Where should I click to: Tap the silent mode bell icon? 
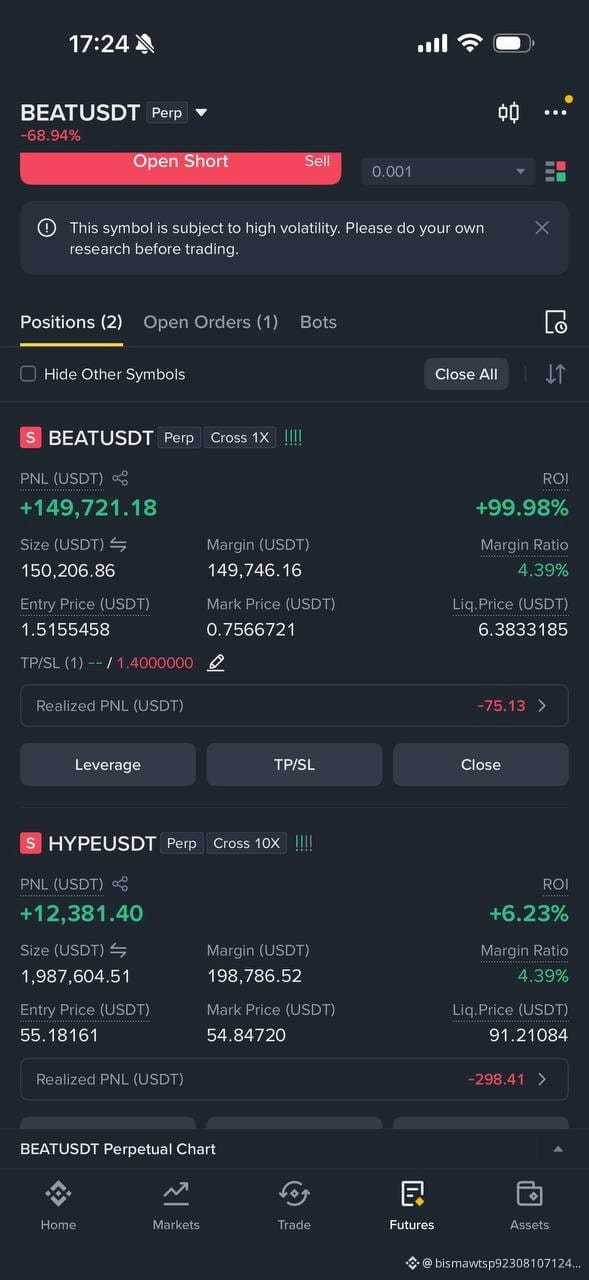click(145, 43)
